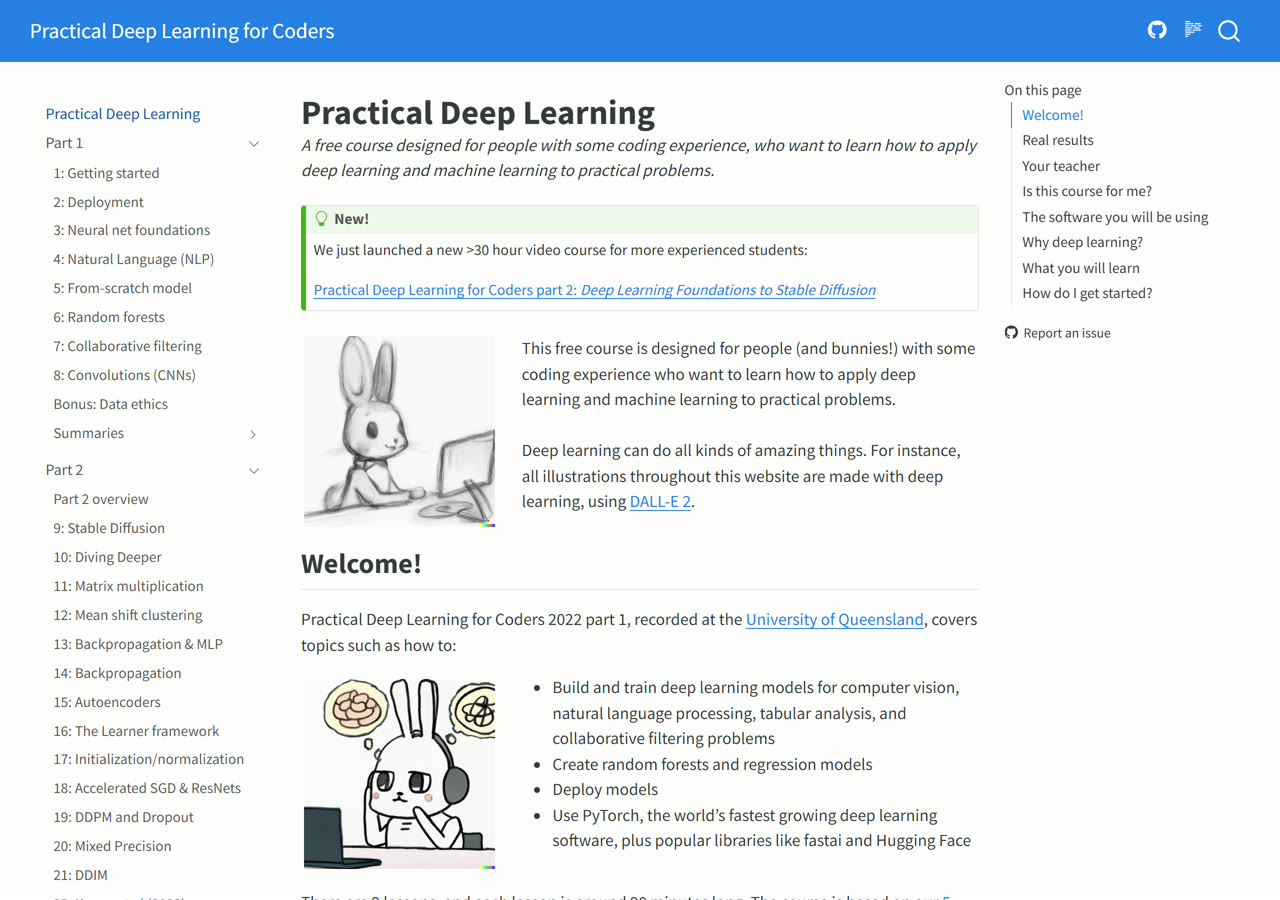Click the fast.ai bars icon in header
The width and height of the screenshot is (1280, 900).
pyautogui.click(x=1193, y=30)
